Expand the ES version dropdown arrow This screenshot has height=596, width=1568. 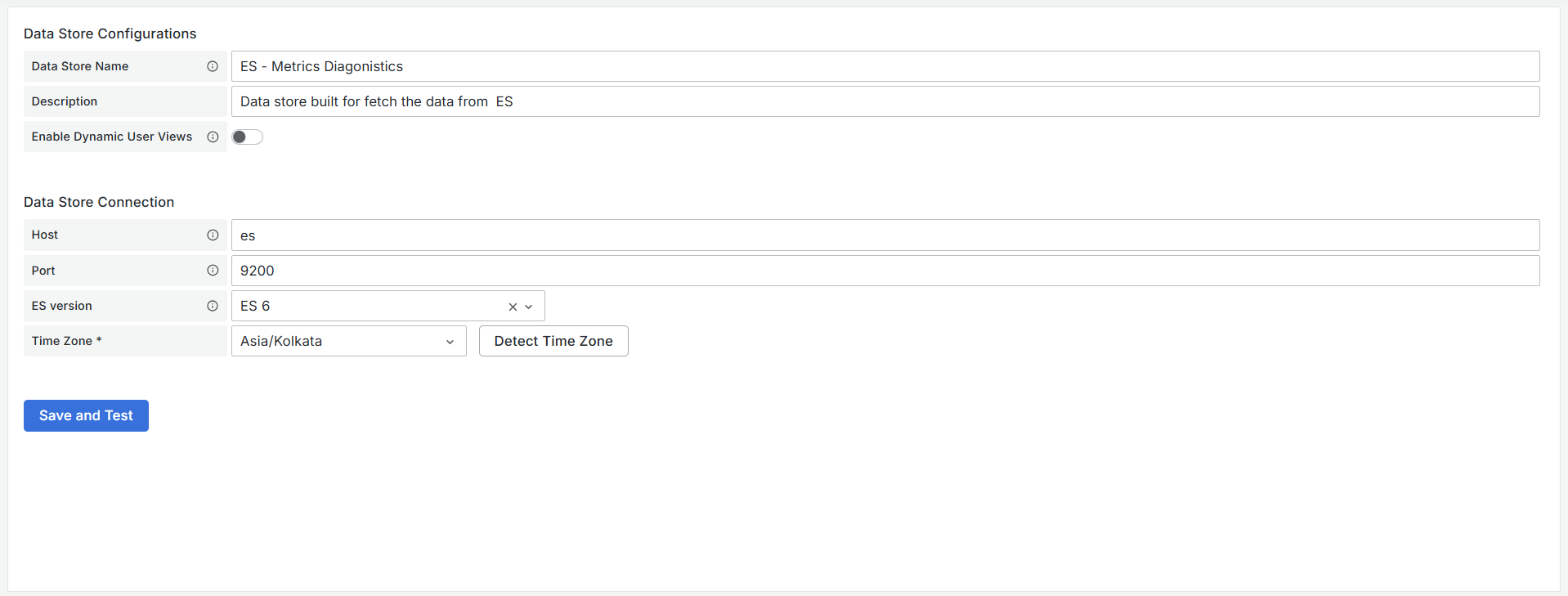529,307
